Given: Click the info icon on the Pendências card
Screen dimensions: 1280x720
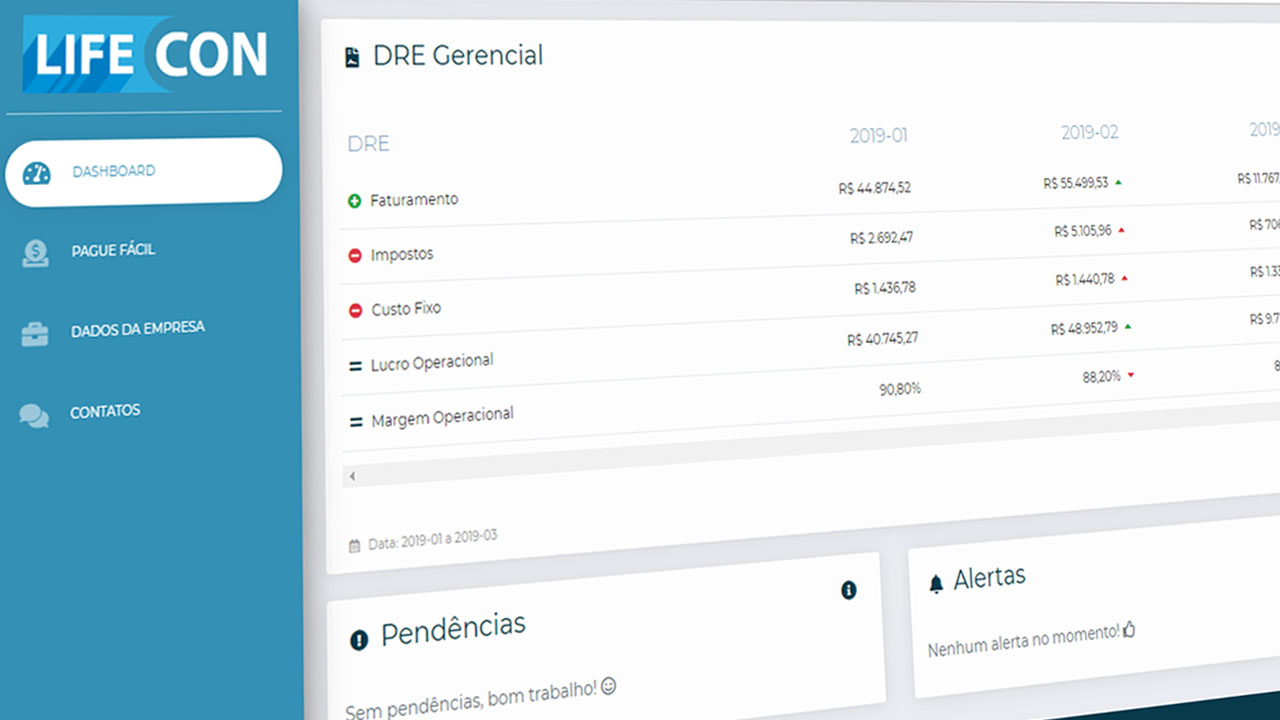Looking at the screenshot, I should click(x=850, y=591).
